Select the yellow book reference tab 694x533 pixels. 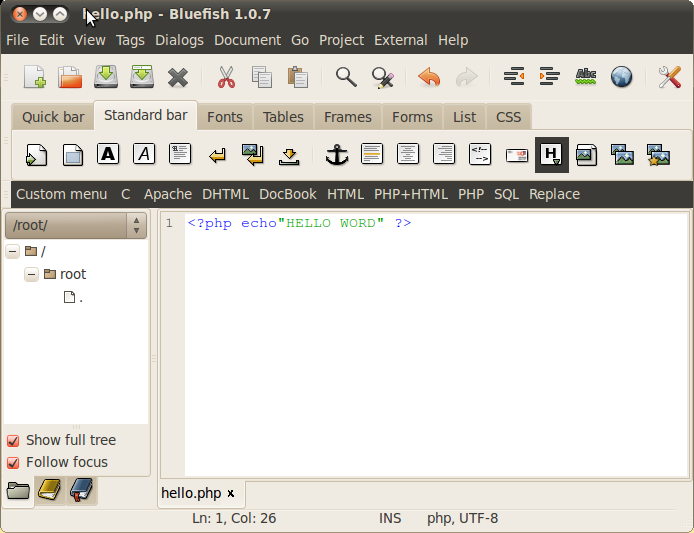(50, 490)
